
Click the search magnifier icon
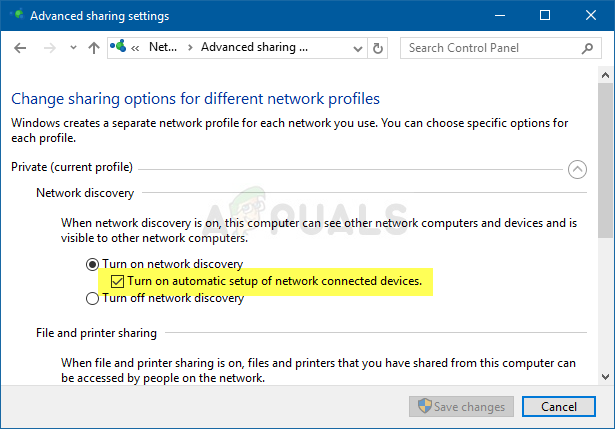[x=590, y=47]
